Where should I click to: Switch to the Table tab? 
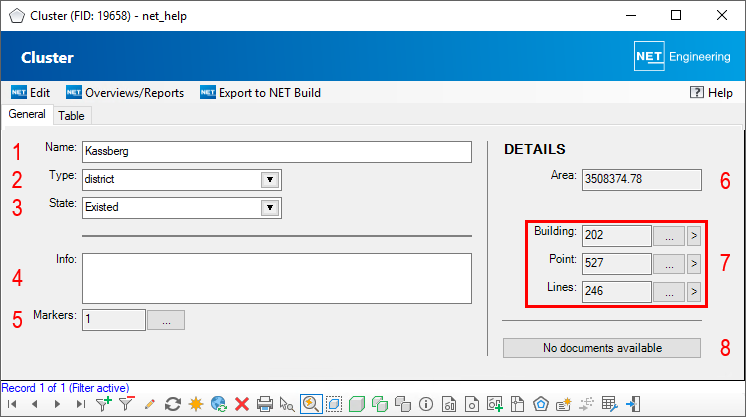coord(71,116)
